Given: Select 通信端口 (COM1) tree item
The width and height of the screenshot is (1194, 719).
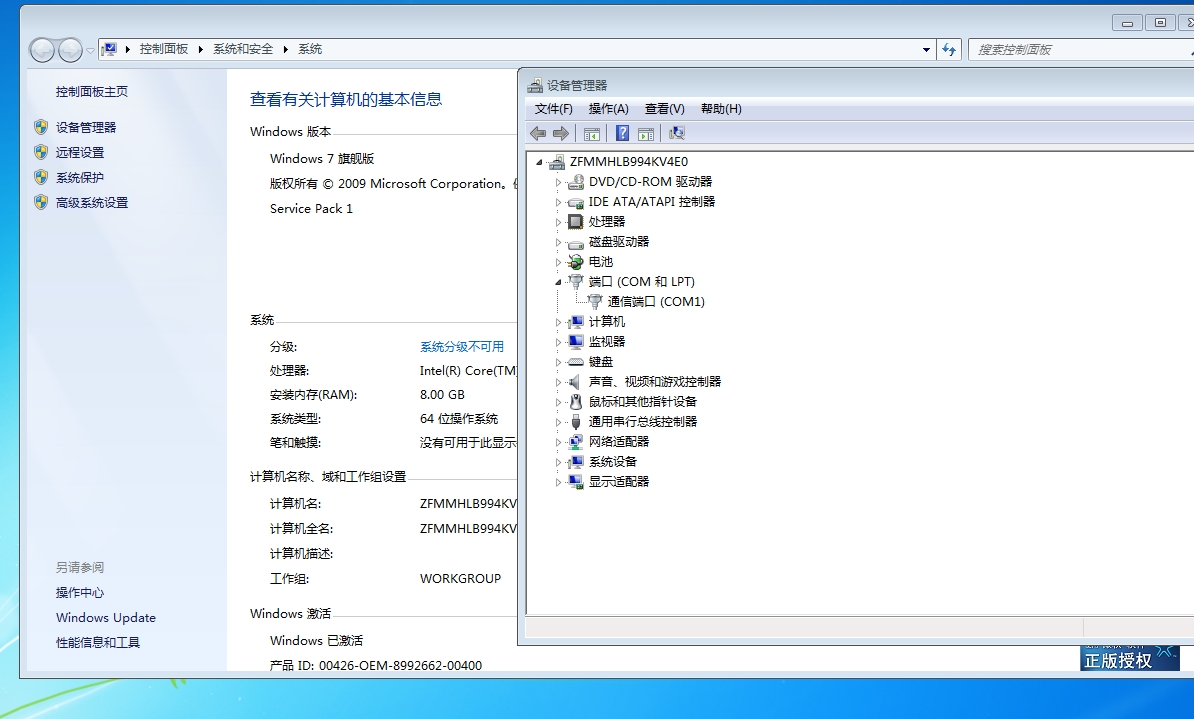Looking at the screenshot, I should (x=656, y=302).
